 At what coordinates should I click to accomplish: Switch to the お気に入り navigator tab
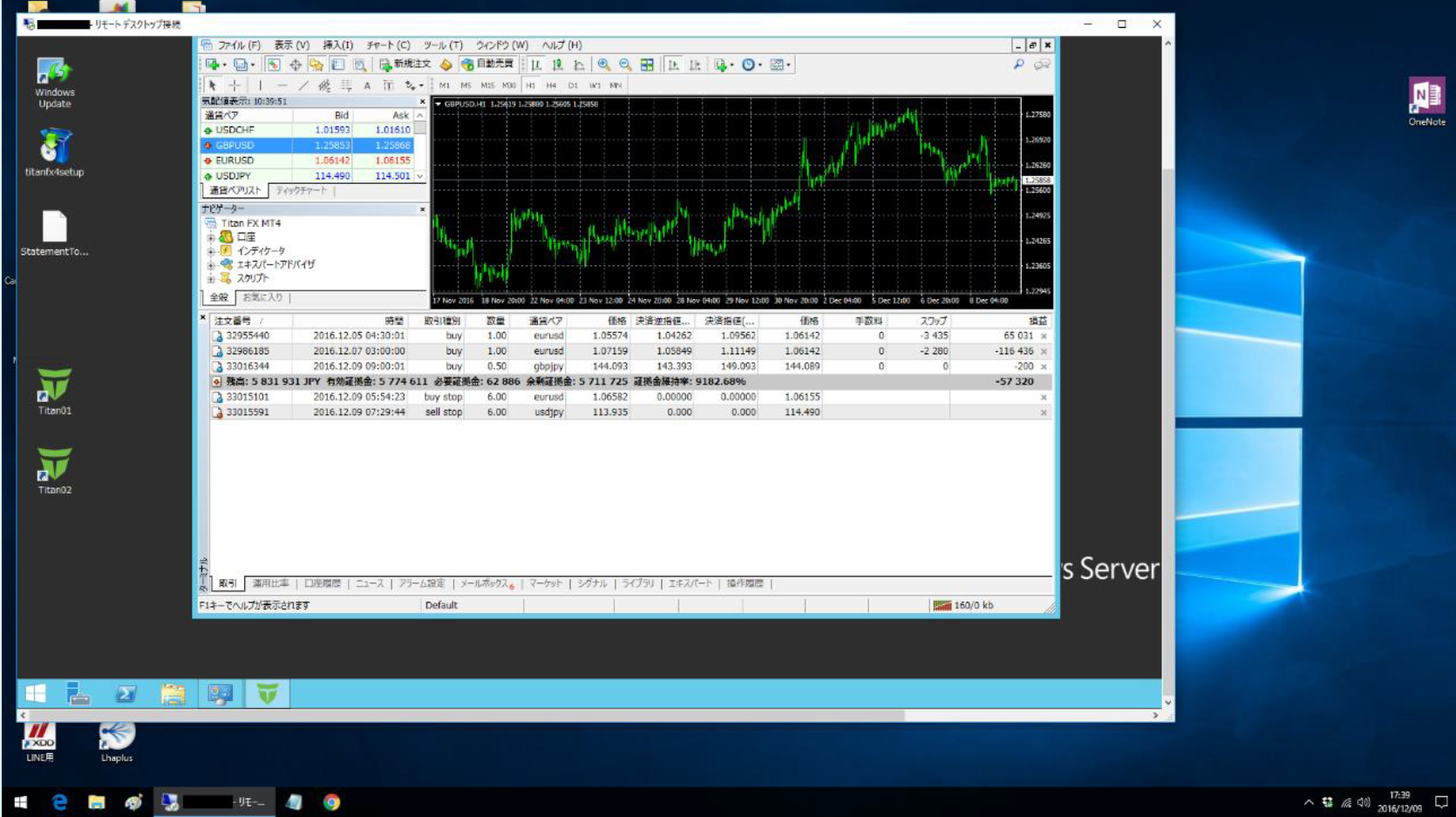click(x=262, y=297)
